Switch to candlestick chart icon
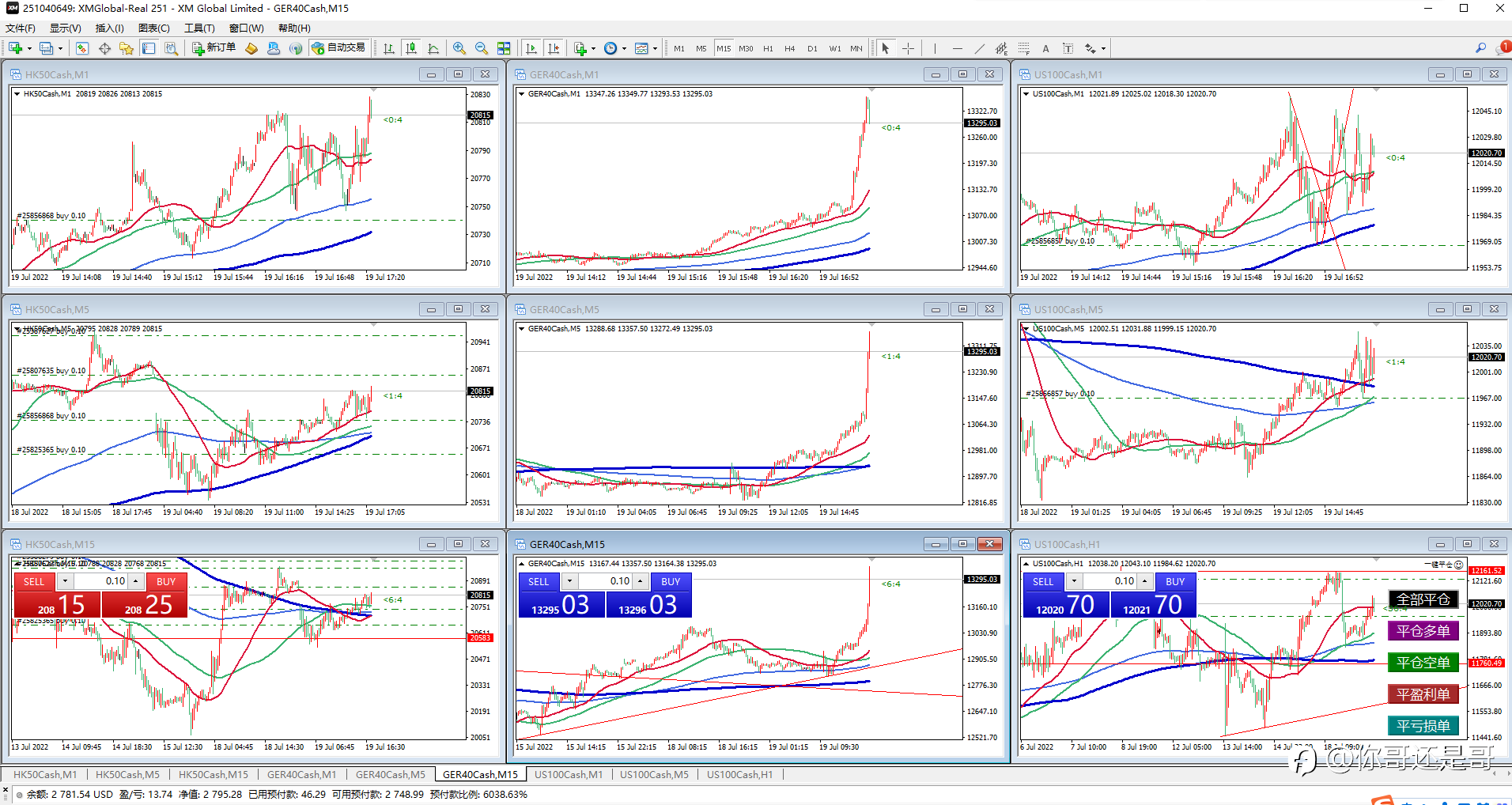Viewport: 1512px width, 805px height. tap(411, 48)
